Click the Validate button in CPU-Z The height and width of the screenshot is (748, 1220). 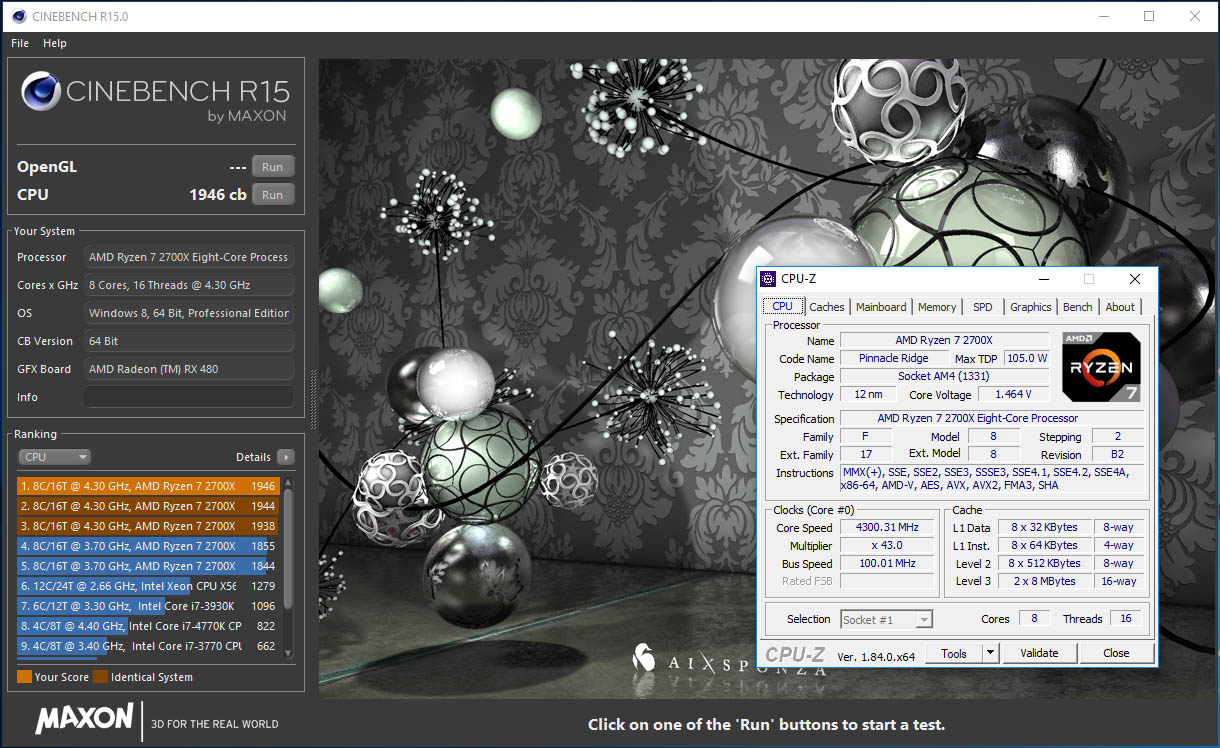click(x=1039, y=653)
